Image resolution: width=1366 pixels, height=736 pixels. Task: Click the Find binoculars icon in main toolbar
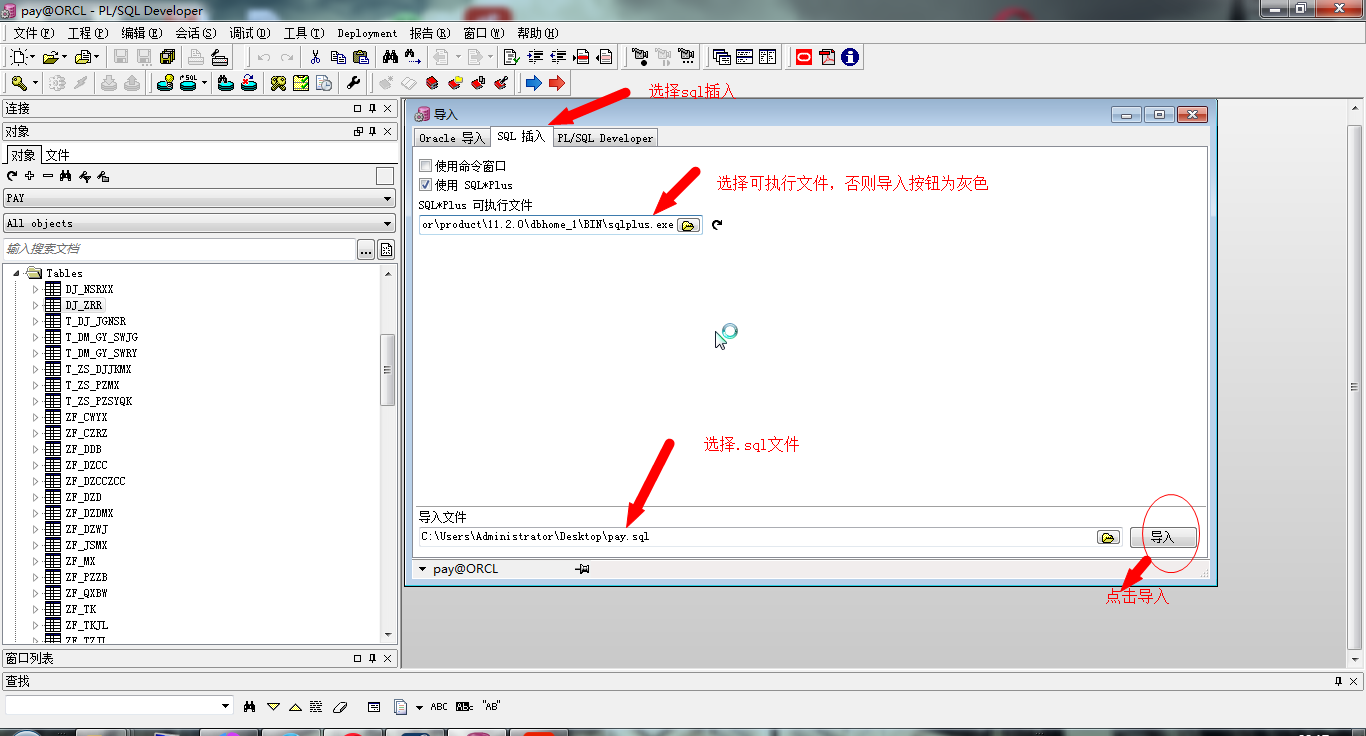[390, 57]
